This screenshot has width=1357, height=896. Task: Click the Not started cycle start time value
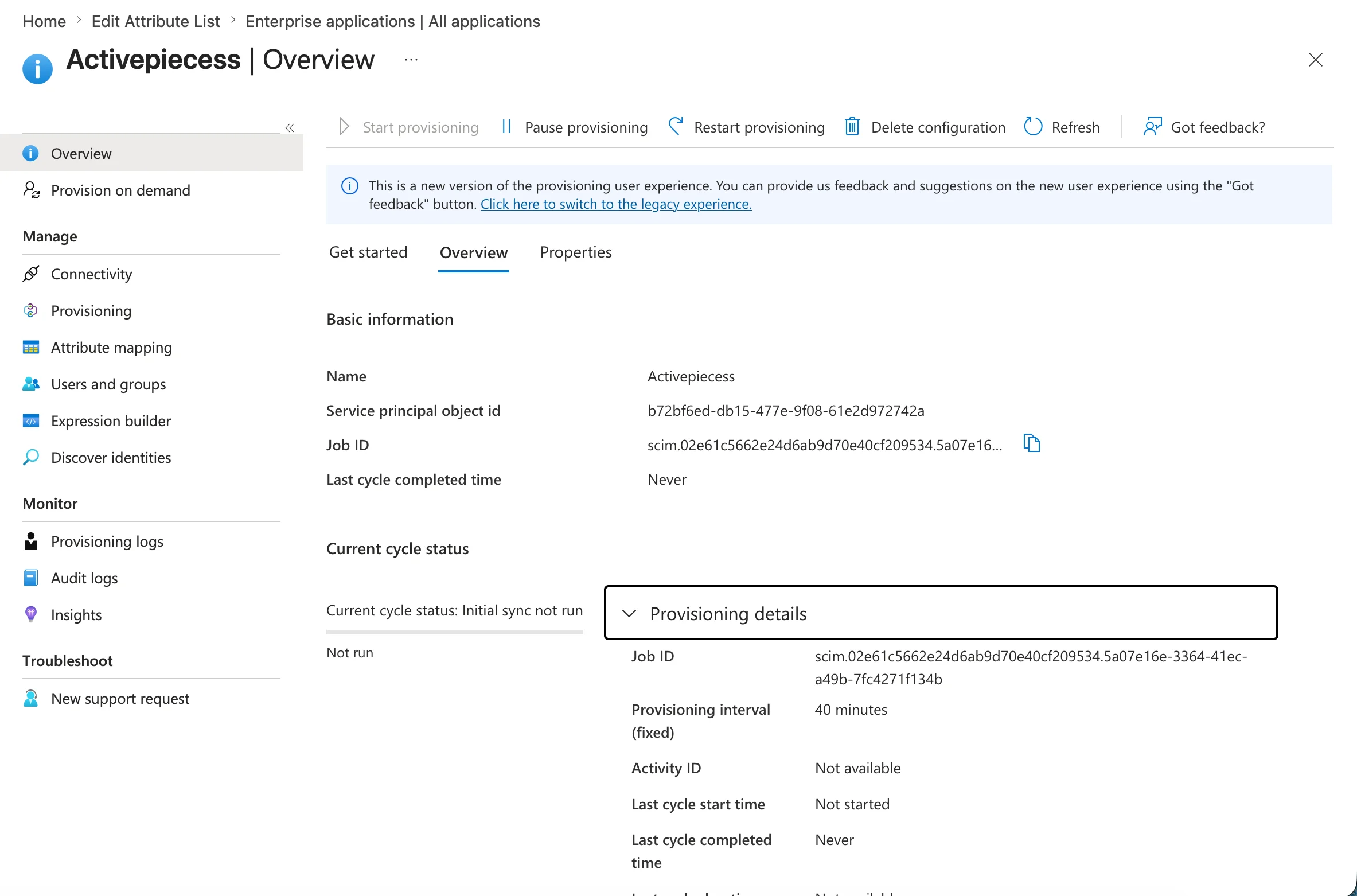pyautogui.click(x=852, y=804)
